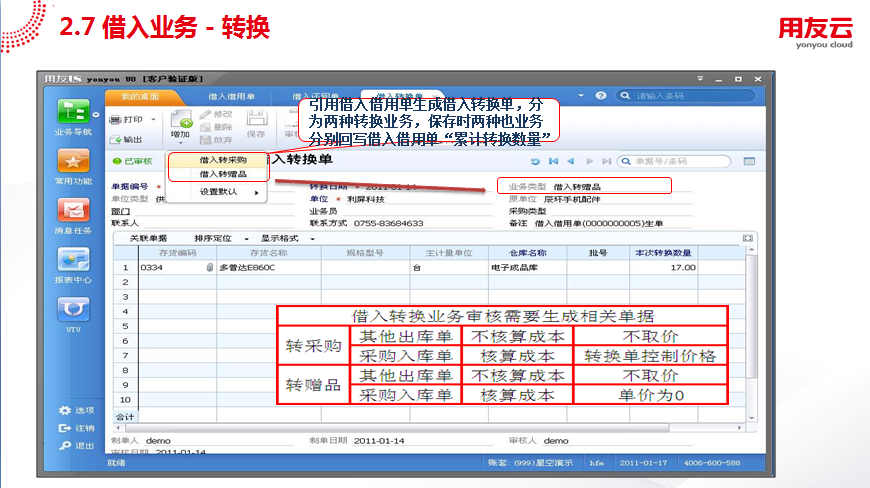Expand the 排序定位 dropdown
This screenshot has width=870, height=488.
click(x=246, y=238)
